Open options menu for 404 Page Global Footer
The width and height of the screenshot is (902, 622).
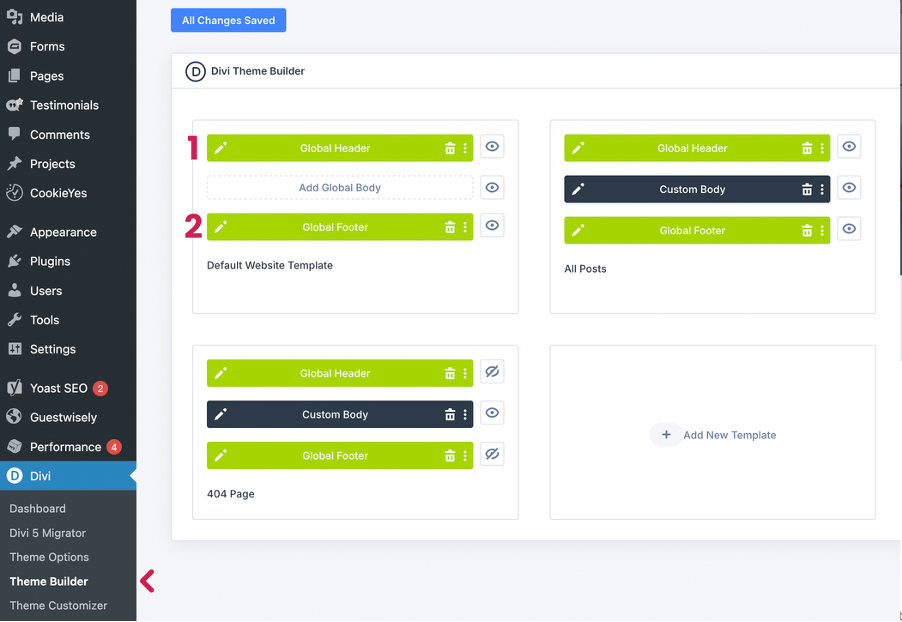click(465, 456)
